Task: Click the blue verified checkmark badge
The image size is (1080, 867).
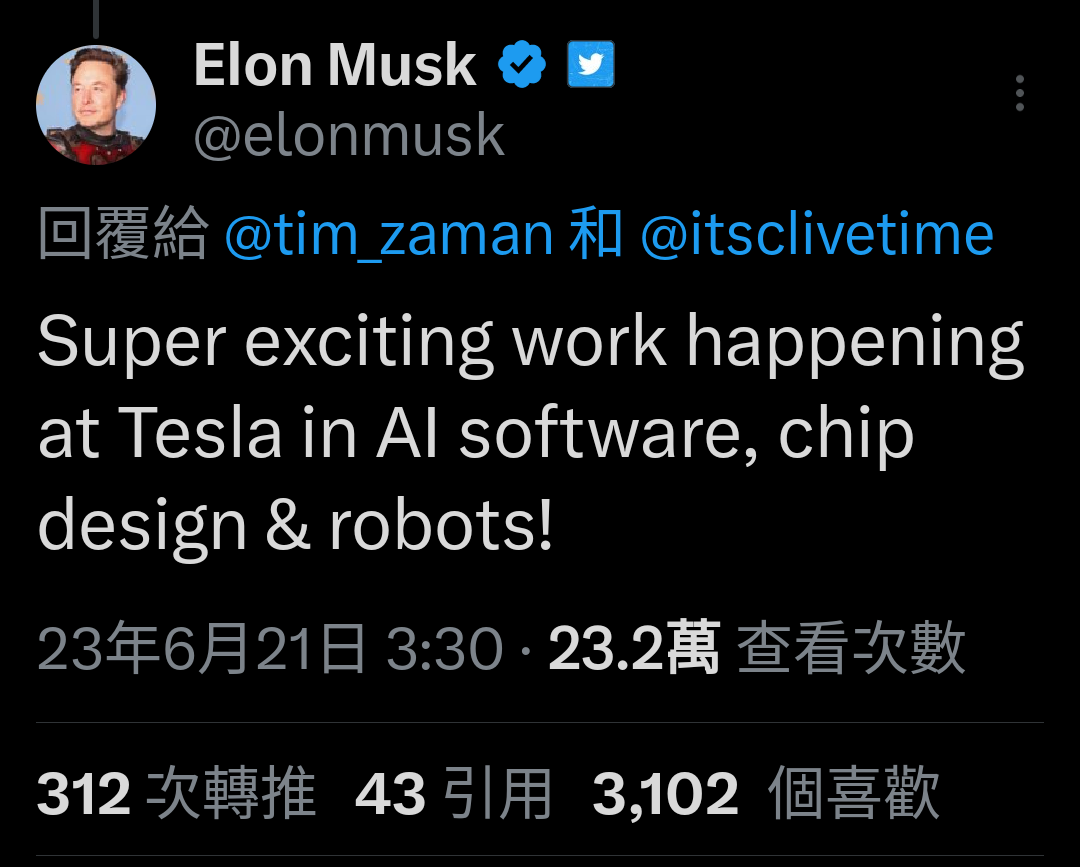Action: click(x=522, y=64)
